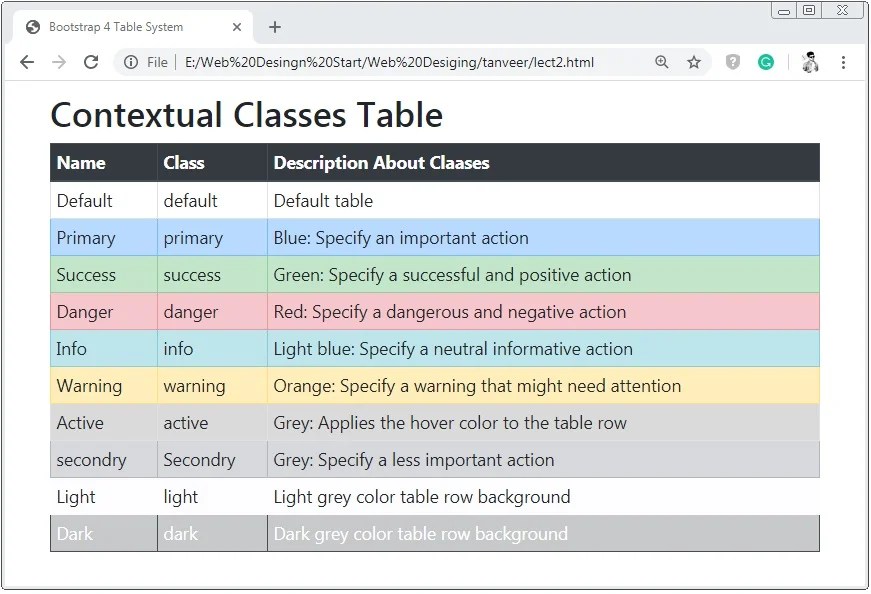
Task: Reload the lect2.html page
Action: click(91, 62)
